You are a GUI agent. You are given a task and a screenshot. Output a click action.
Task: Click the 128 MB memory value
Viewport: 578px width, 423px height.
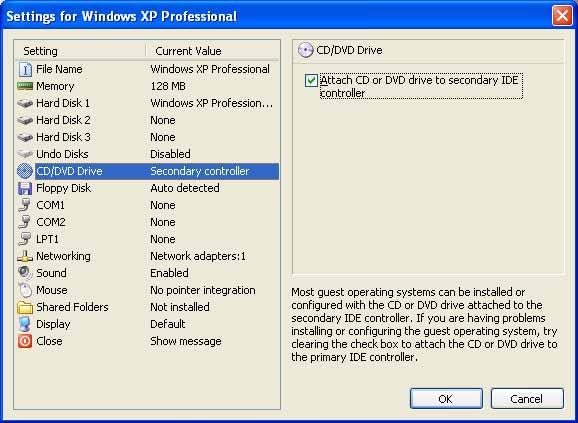[168, 86]
